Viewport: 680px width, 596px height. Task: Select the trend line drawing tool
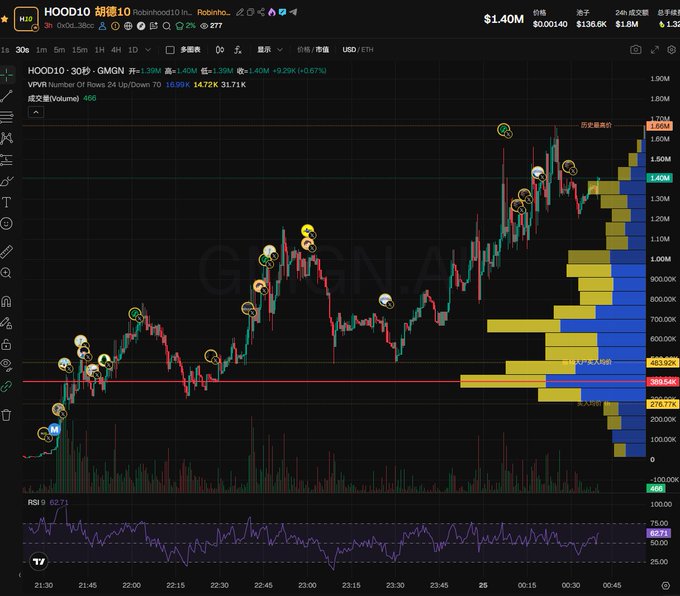click(7, 96)
